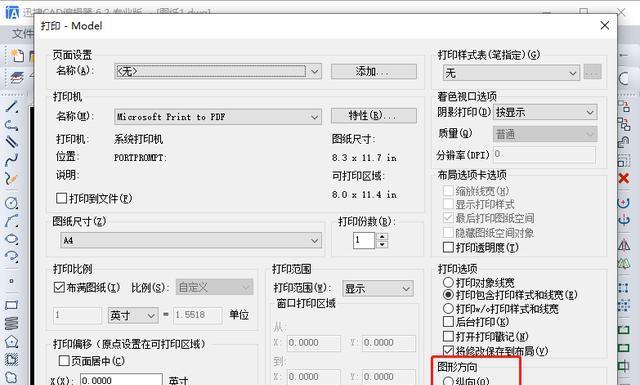Viewport: 640px width, 385px height.
Task: Close the 打印 - Model dialog
Action: click(604, 25)
